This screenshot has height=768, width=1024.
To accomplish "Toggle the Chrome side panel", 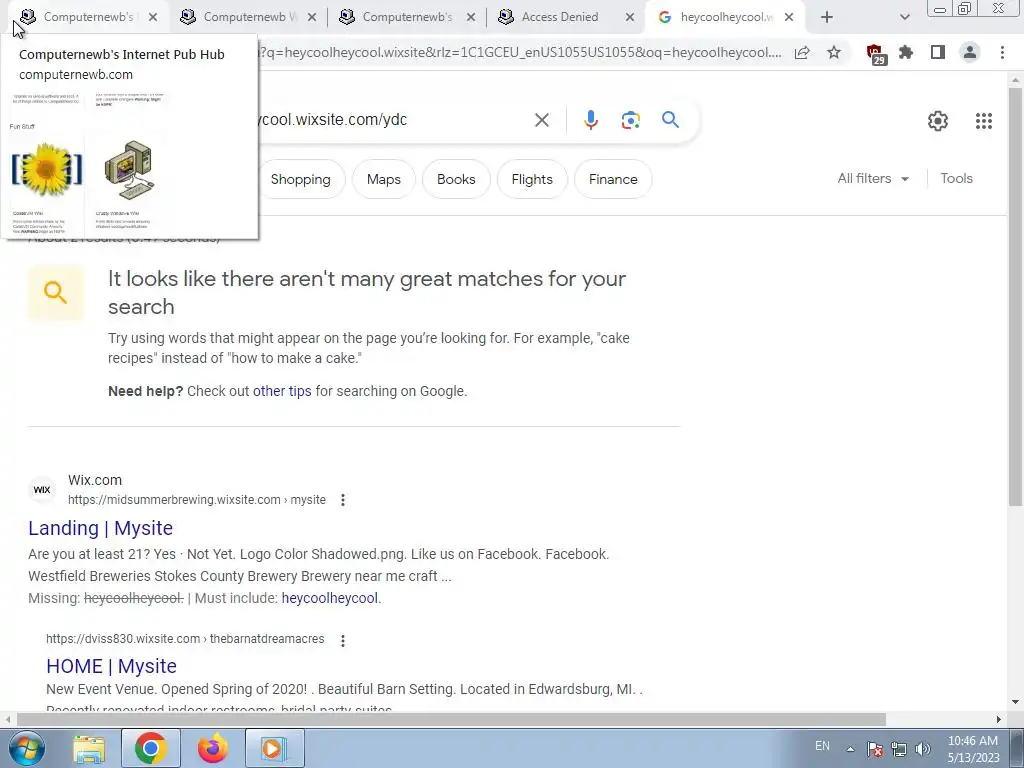I will [x=938, y=52].
